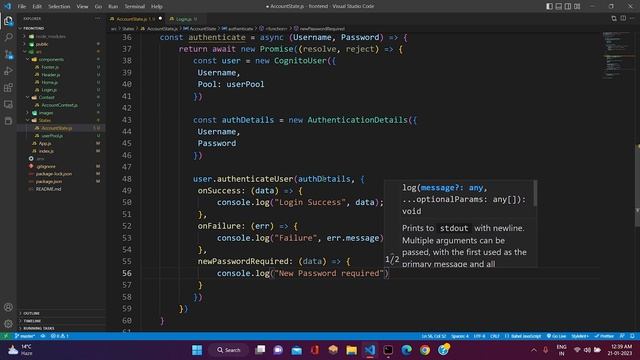Open the Extensions view
The width and height of the screenshot is (640, 360).
(x=8, y=88)
